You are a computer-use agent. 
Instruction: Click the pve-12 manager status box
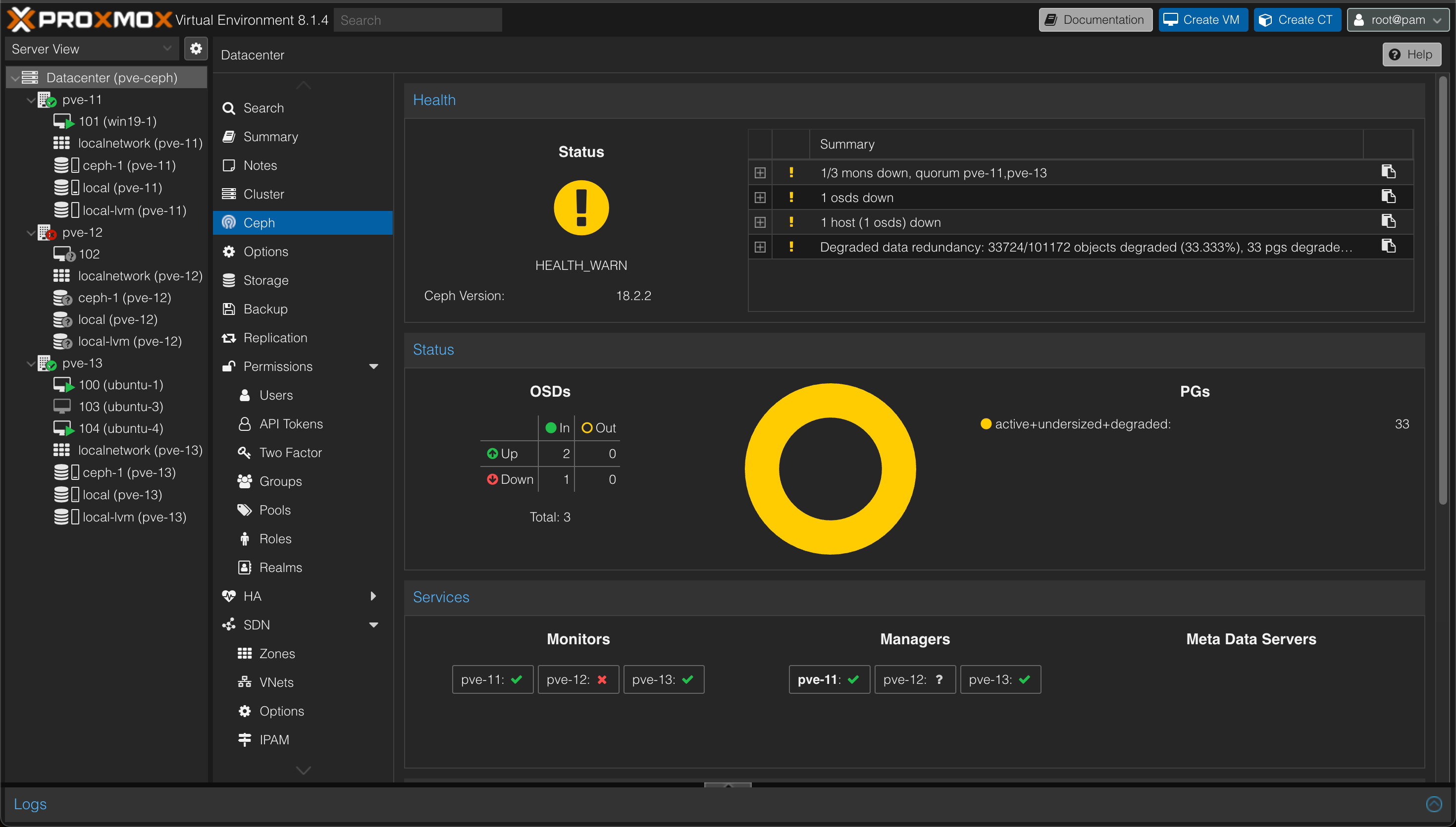tap(915, 679)
